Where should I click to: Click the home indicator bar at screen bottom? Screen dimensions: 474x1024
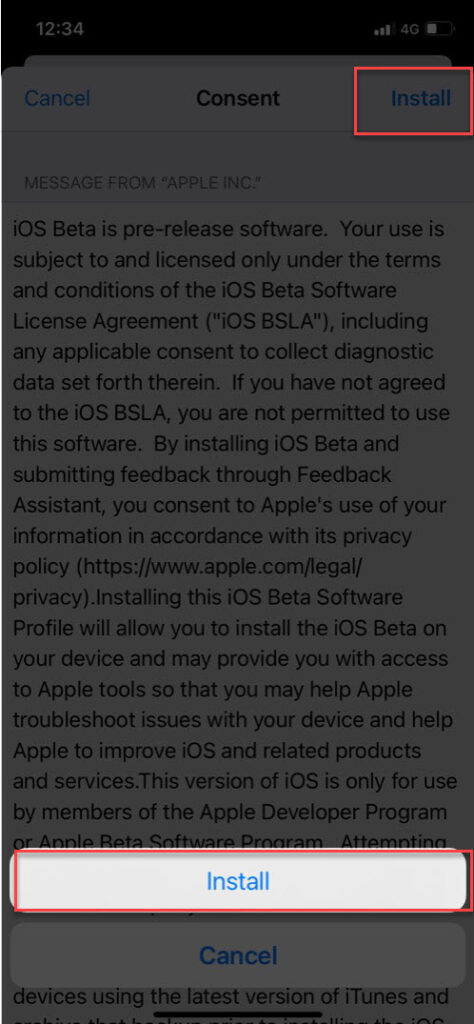point(237,1016)
